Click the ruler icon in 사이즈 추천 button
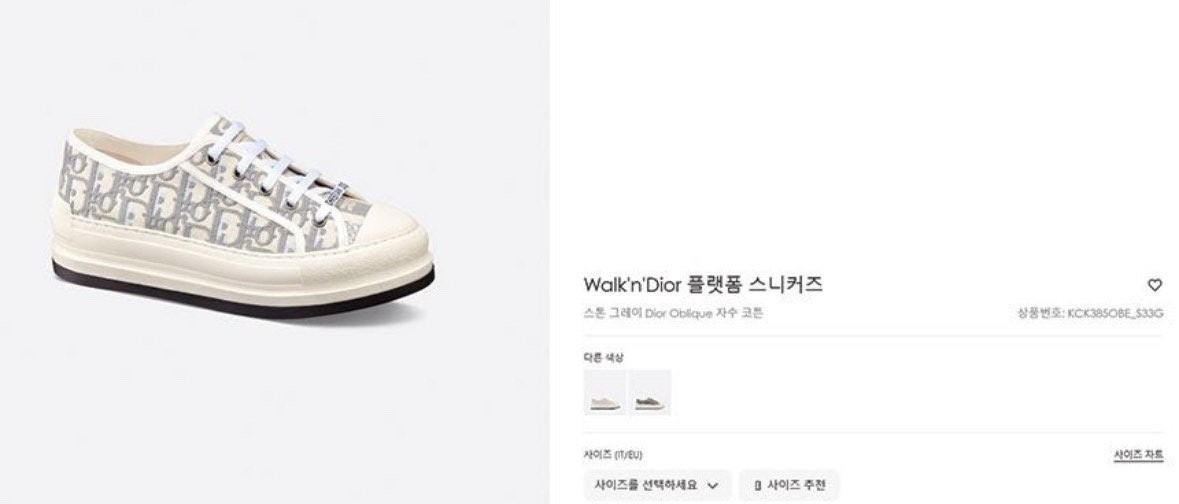Image resolution: width=1179 pixels, height=504 pixels. click(758, 485)
